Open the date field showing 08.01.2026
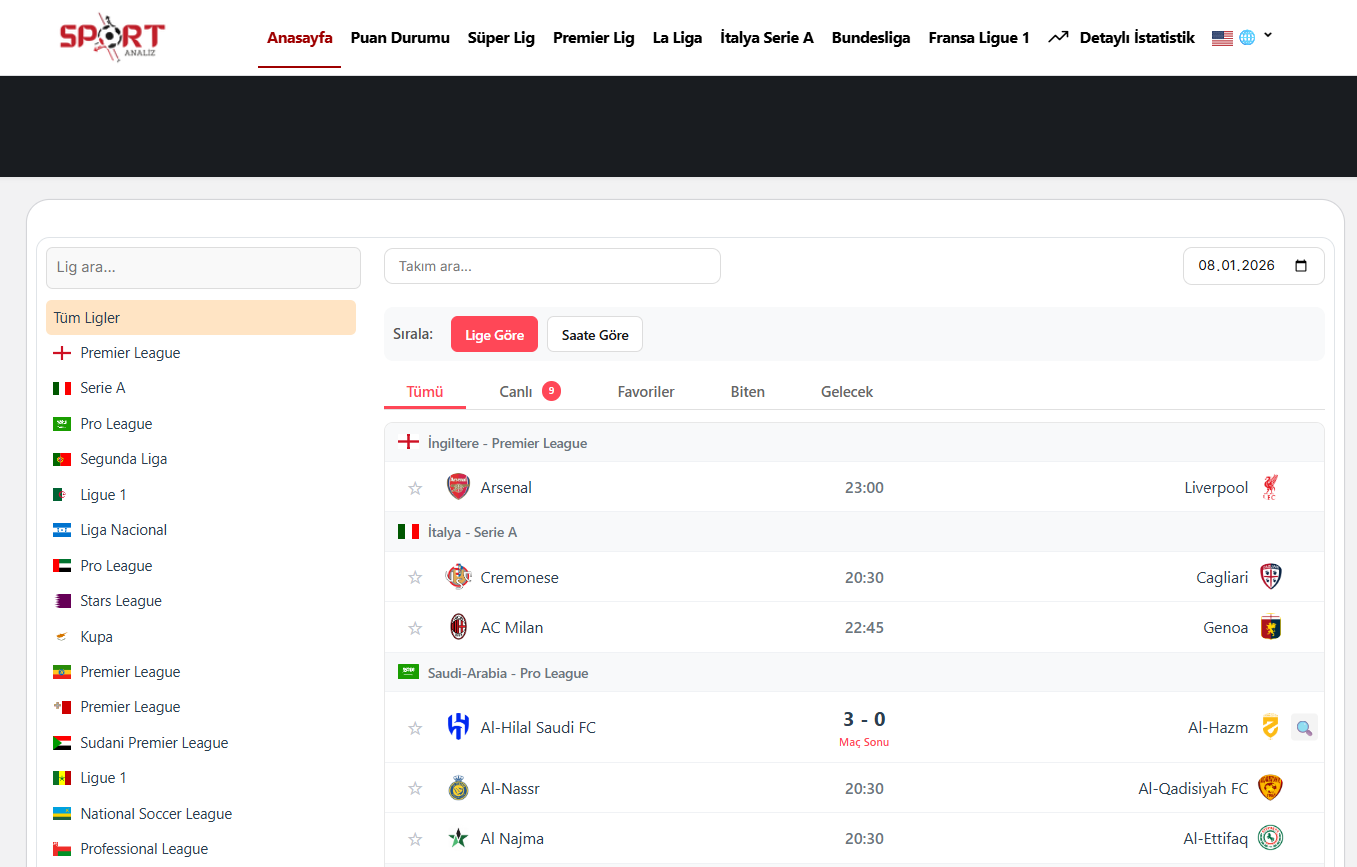 click(x=1253, y=266)
